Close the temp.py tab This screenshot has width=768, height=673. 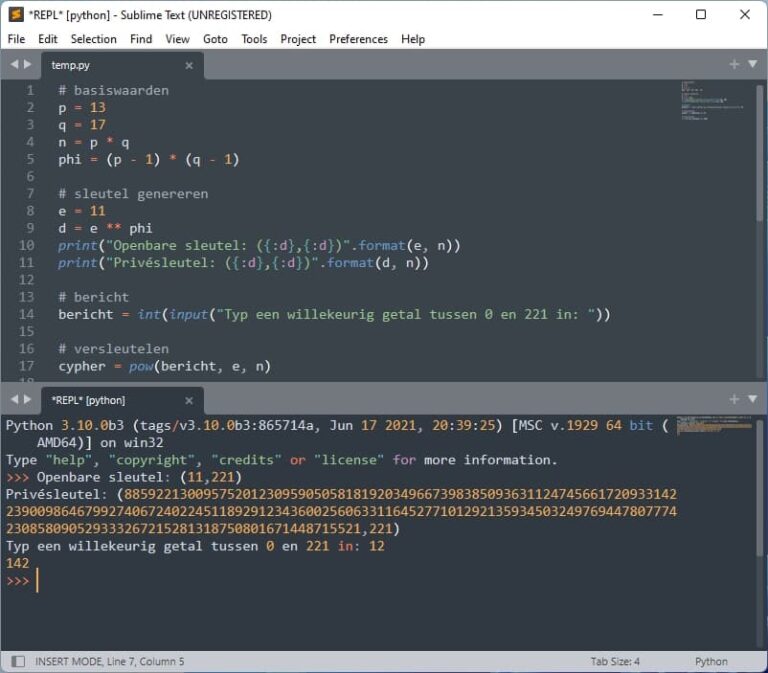click(189, 65)
